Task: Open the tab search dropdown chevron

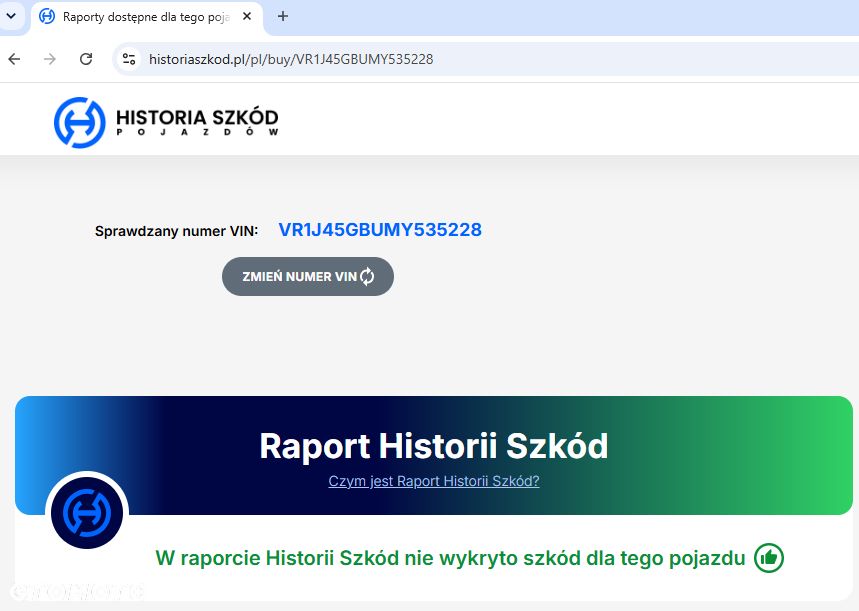Action: pyautogui.click(x=11, y=16)
